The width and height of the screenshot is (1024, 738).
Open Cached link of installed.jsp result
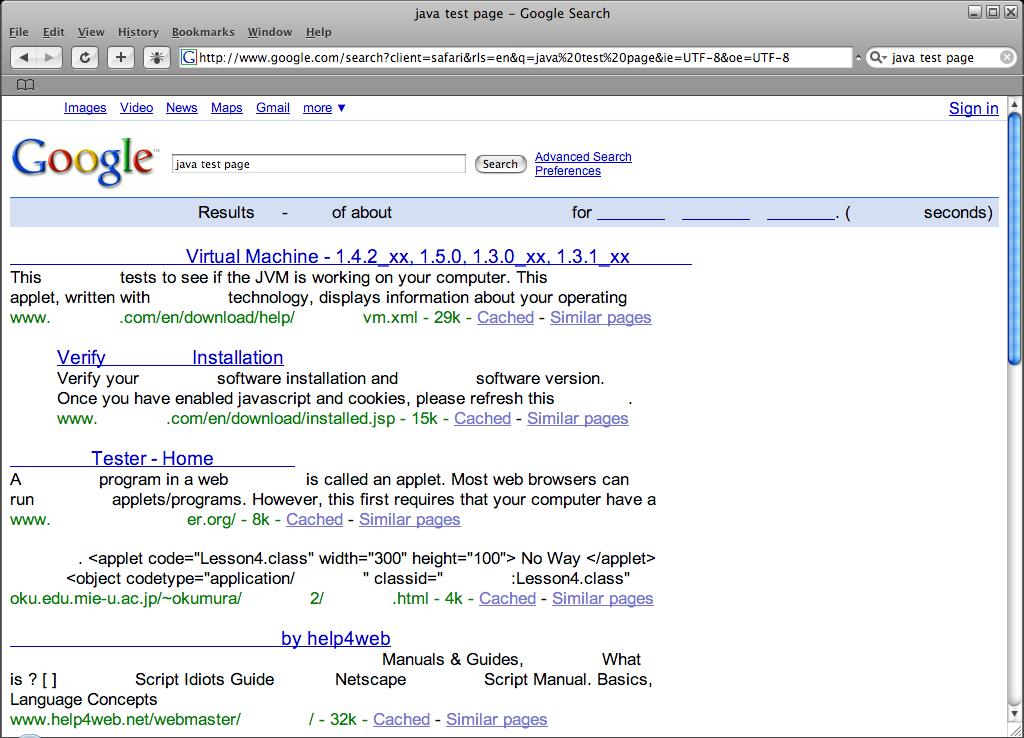pos(483,419)
